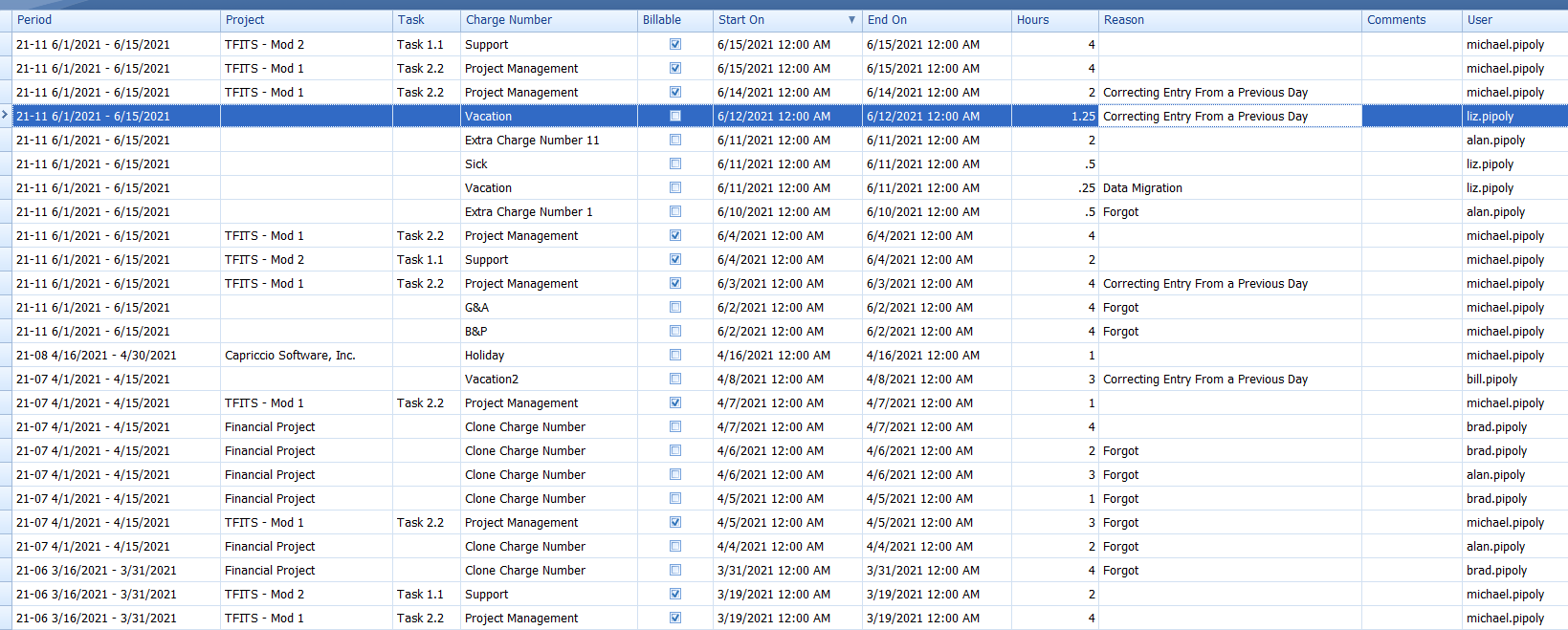
Task: Click the Reason column header
Action: pyautogui.click(x=1230, y=20)
